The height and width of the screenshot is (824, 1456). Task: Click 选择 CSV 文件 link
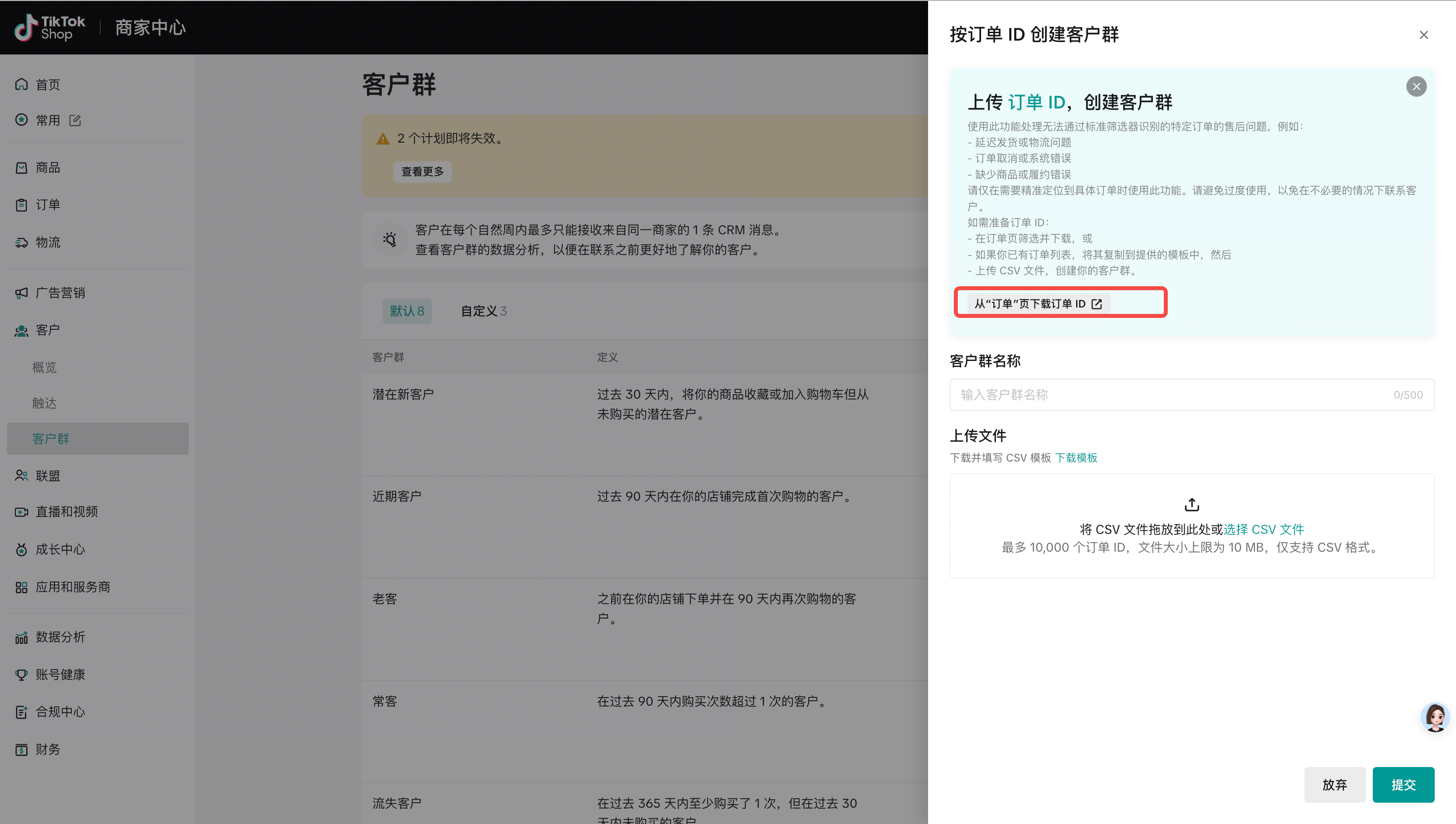(x=1264, y=529)
